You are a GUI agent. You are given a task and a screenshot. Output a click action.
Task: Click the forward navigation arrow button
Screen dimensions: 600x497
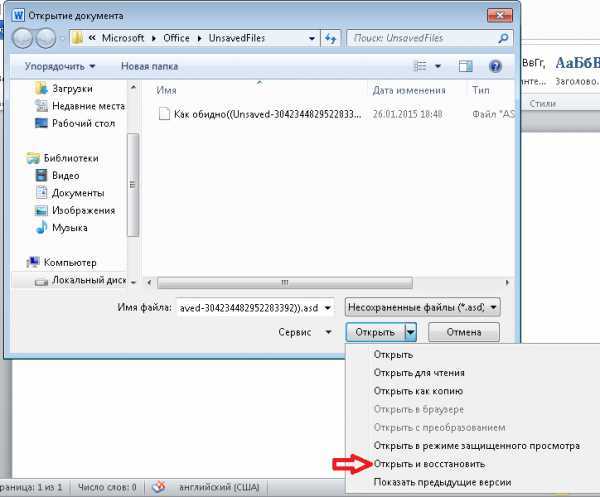tap(46, 38)
